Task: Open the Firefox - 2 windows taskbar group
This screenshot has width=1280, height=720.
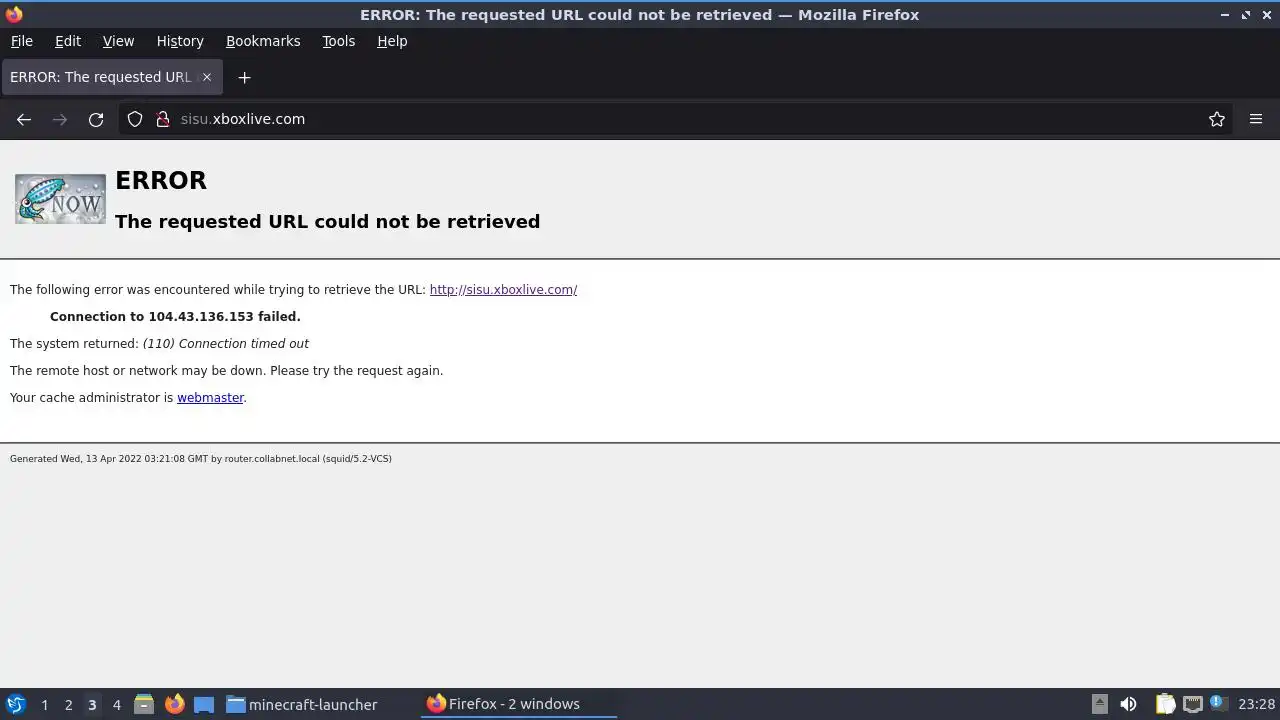Action: pyautogui.click(x=518, y=704)
